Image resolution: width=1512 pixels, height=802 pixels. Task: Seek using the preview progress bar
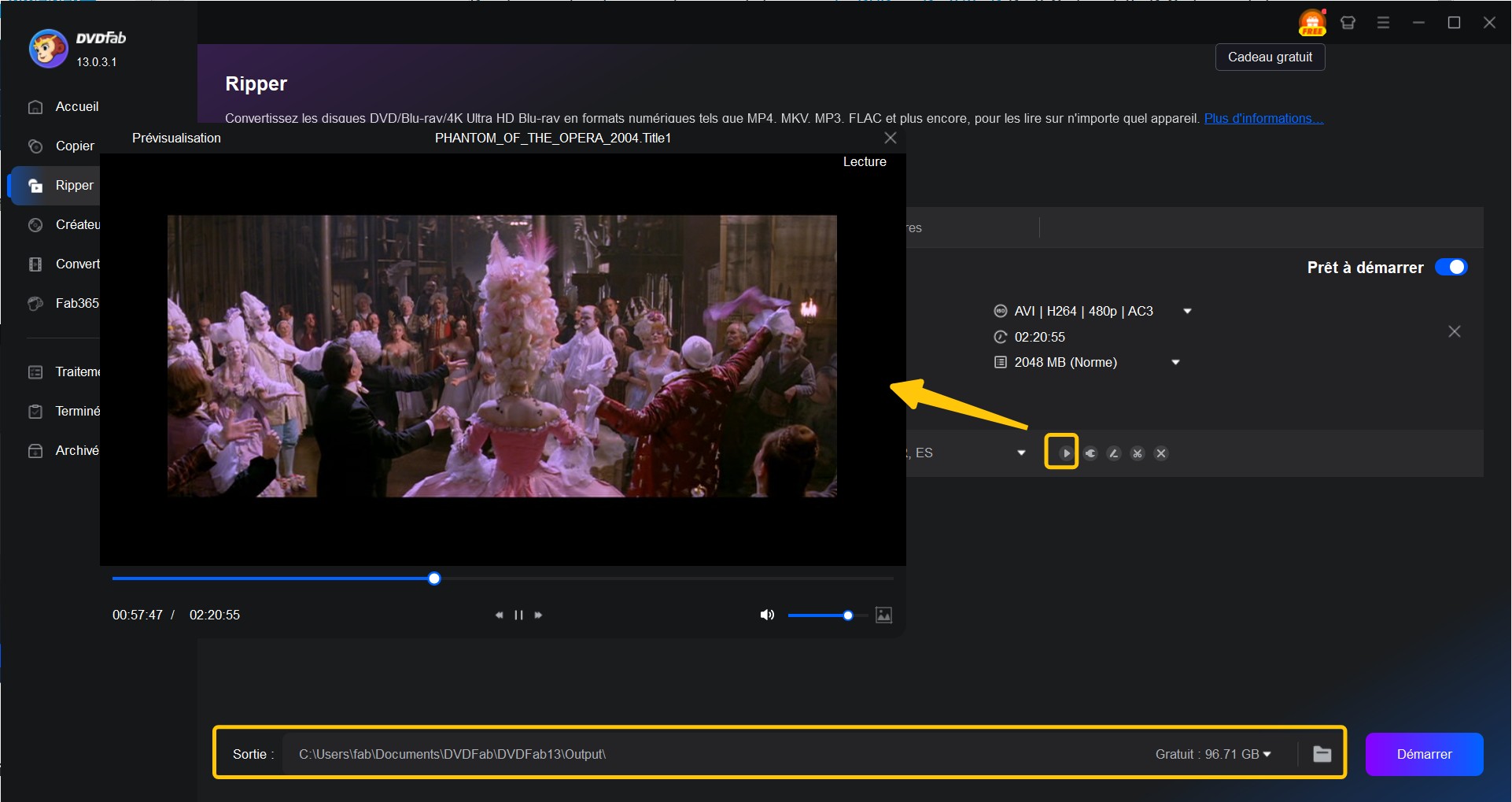(503, 578)
